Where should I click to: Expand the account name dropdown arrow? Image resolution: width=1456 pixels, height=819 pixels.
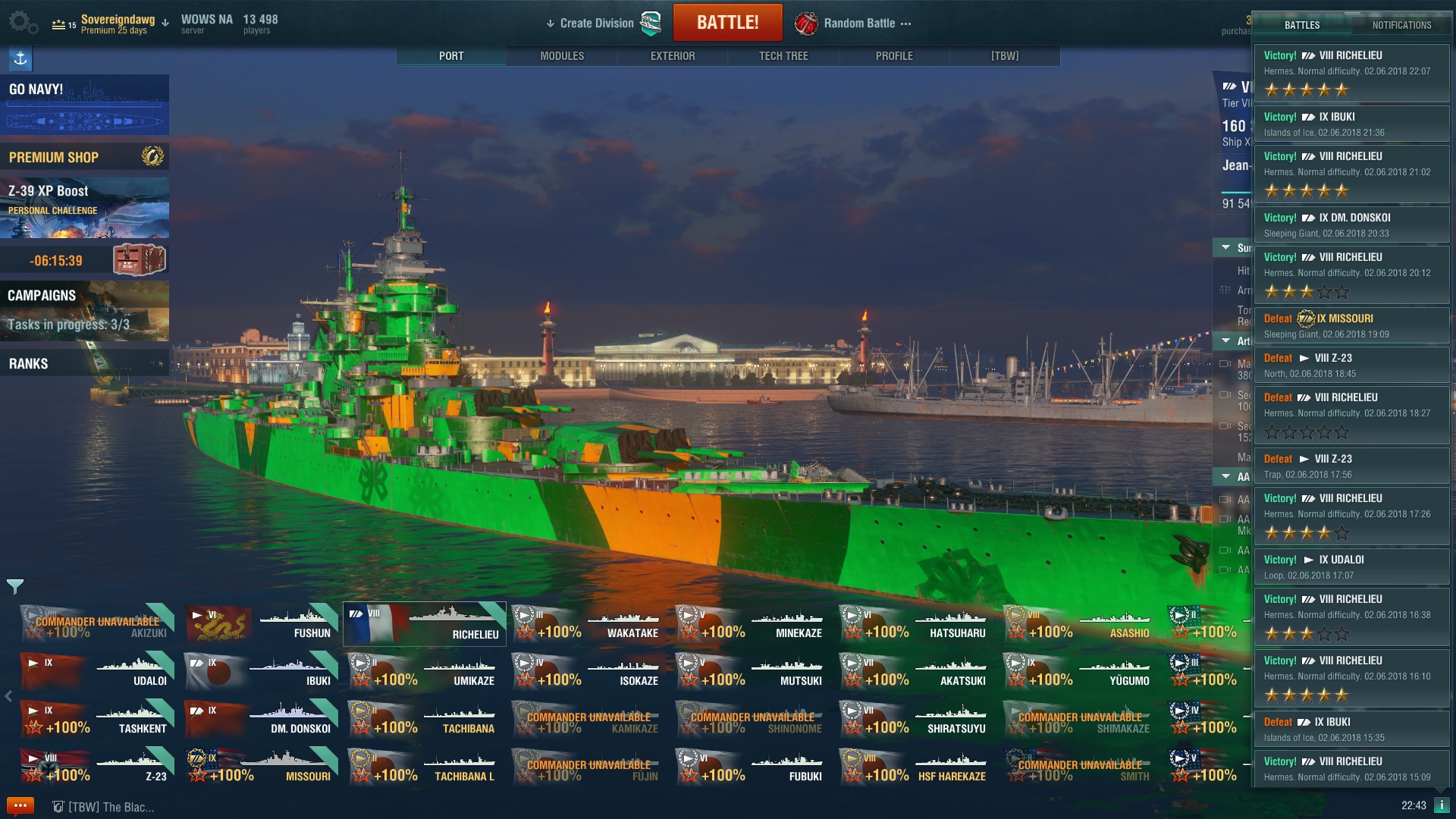pyautogui.click(x=165, y=23)
